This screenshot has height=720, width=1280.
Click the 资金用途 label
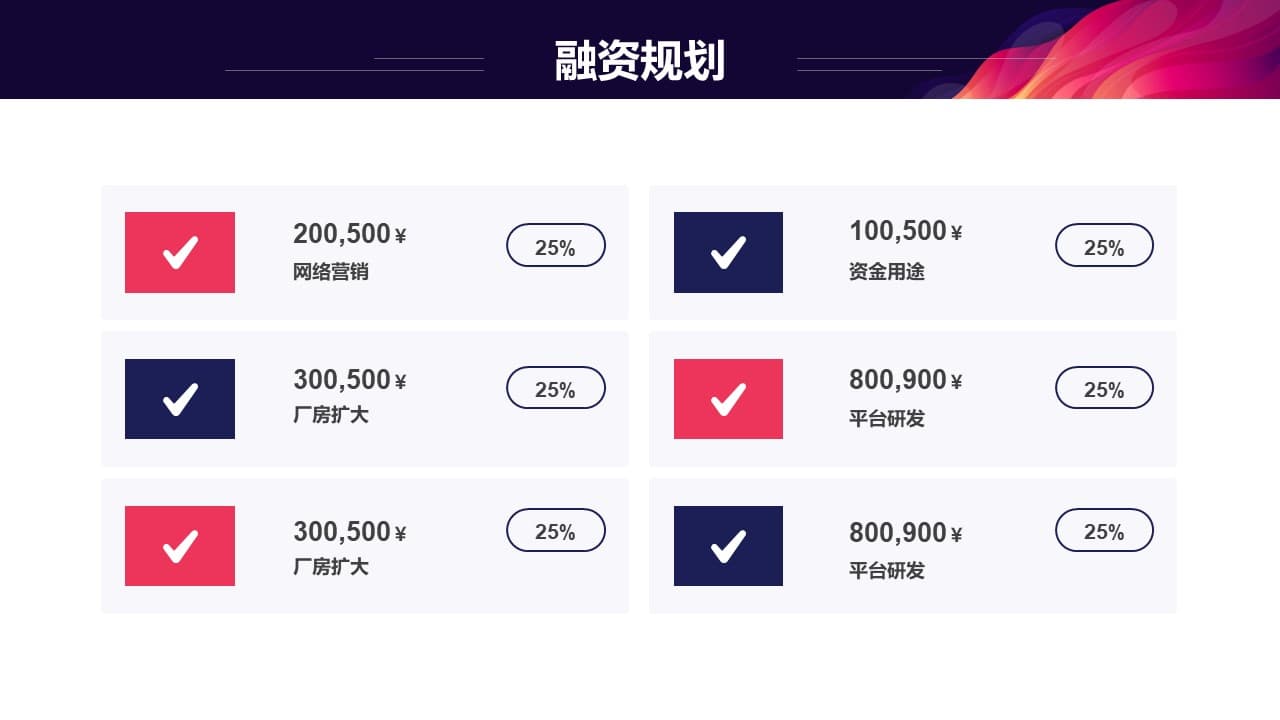[887, 271]
